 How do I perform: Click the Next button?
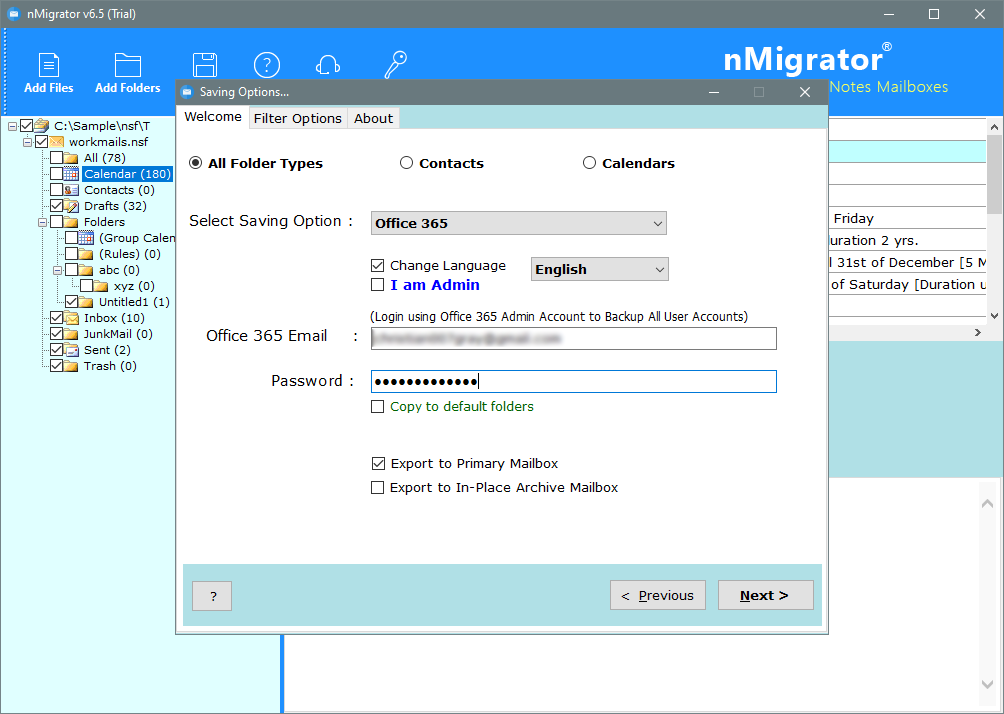tap(765, 595)
